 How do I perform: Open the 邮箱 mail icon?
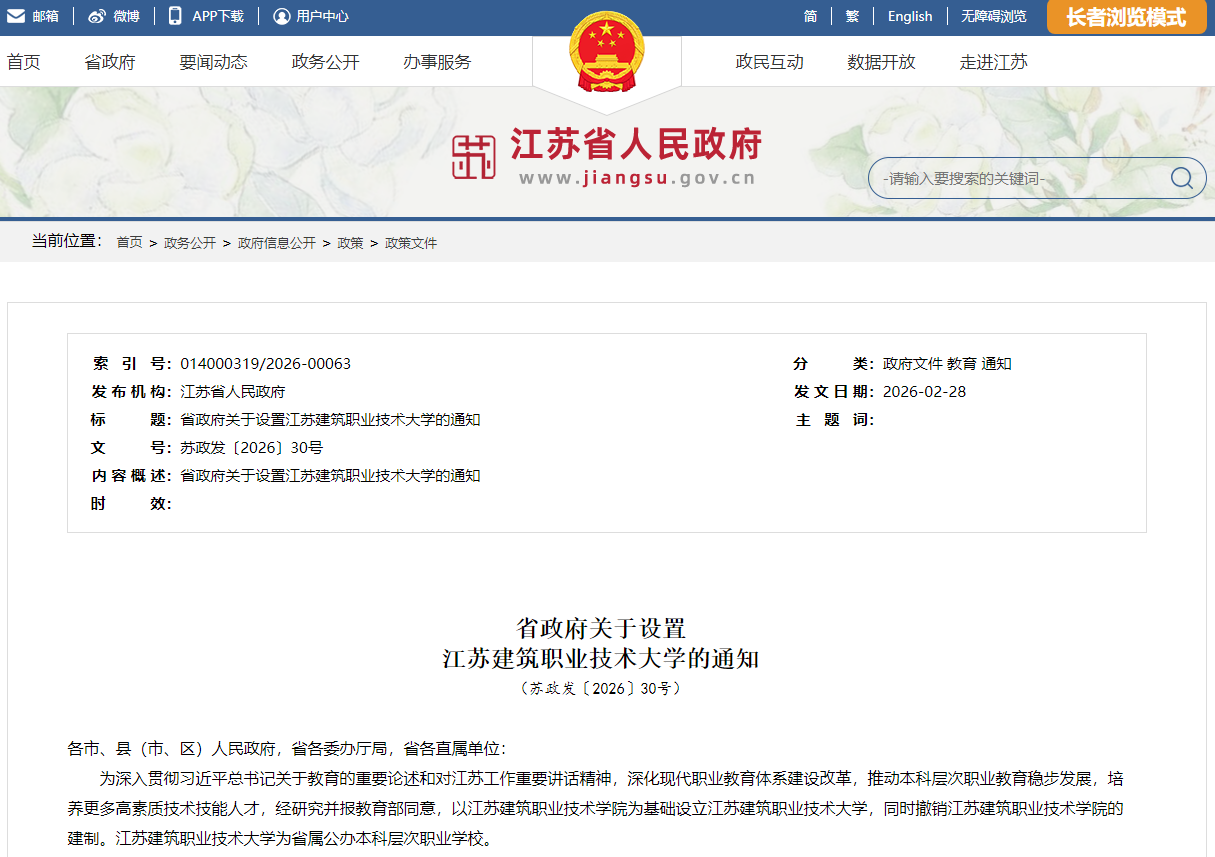coord(16,15)
